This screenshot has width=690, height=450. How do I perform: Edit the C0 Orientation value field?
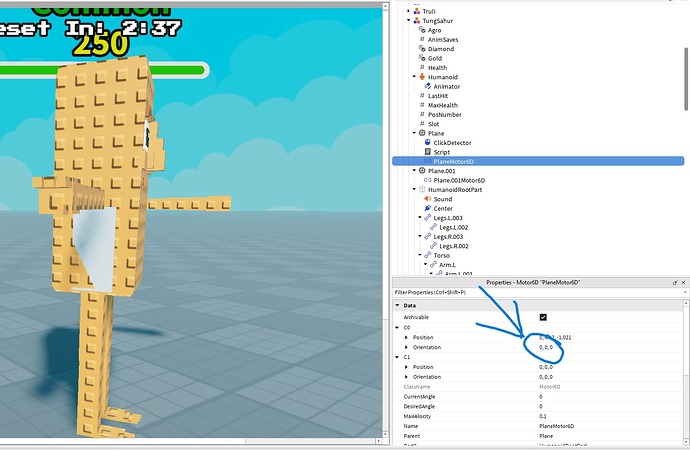pyautogui.click(x=610, y=347)
